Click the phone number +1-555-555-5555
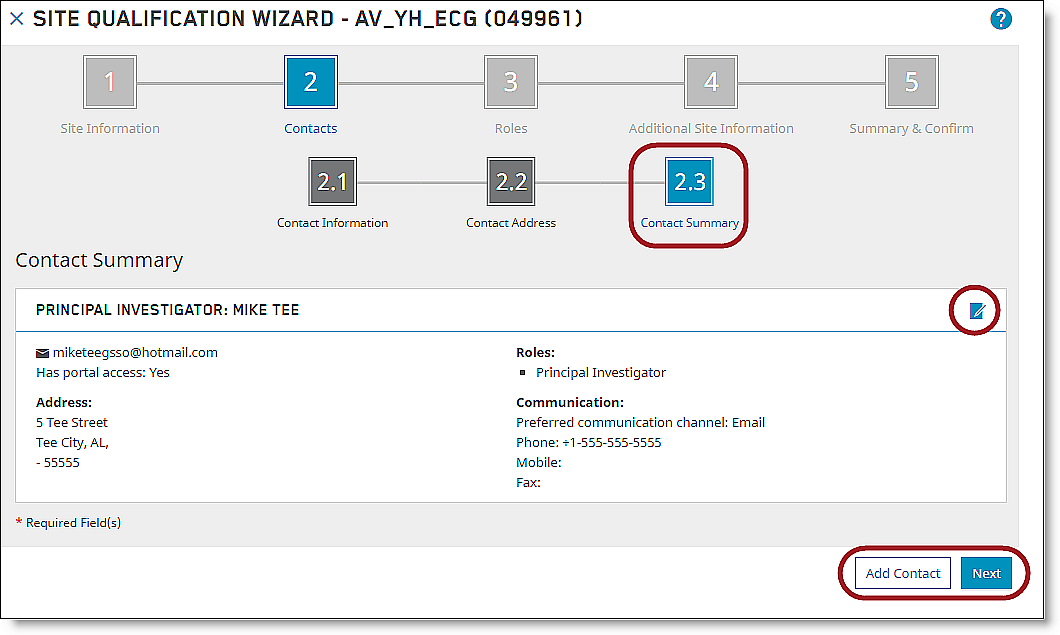This screenshot has width=1060, height=635. 611,443
